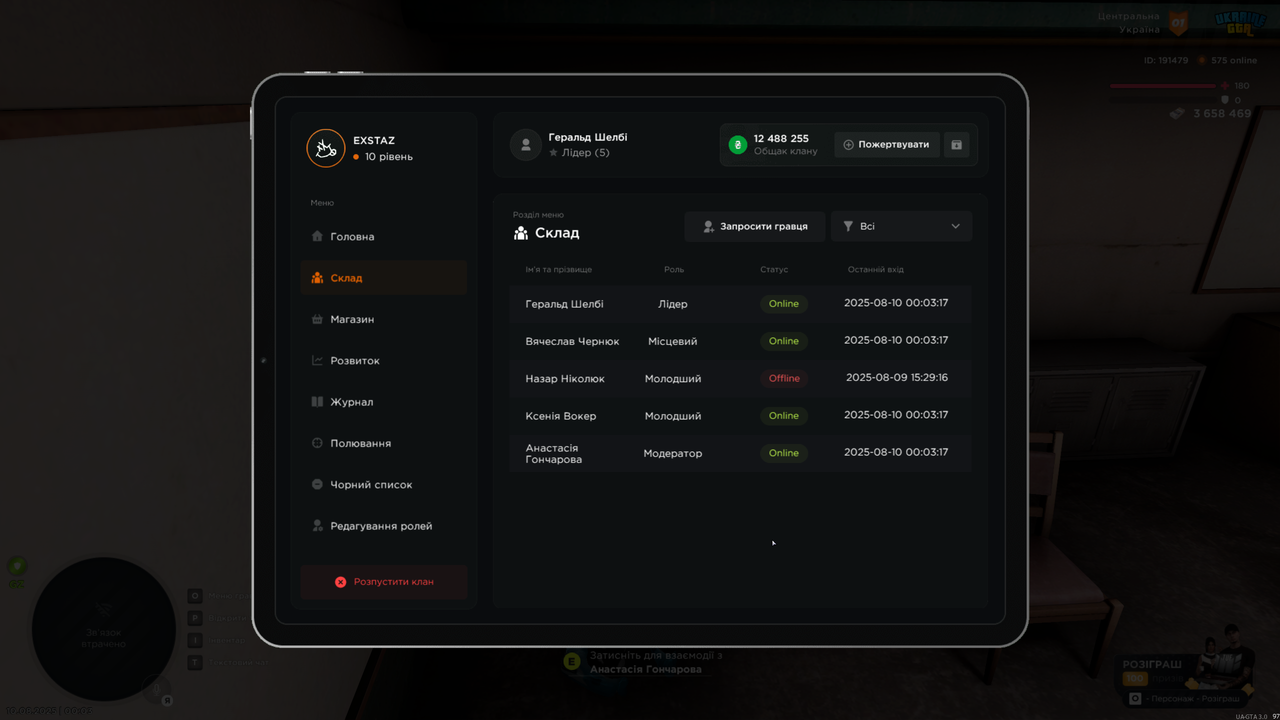The width and height of the screenshot is (1280, 720).
Task: Click the Ім'я та прізвище column header
Action: pyautogui.click(x=559, y=270)
